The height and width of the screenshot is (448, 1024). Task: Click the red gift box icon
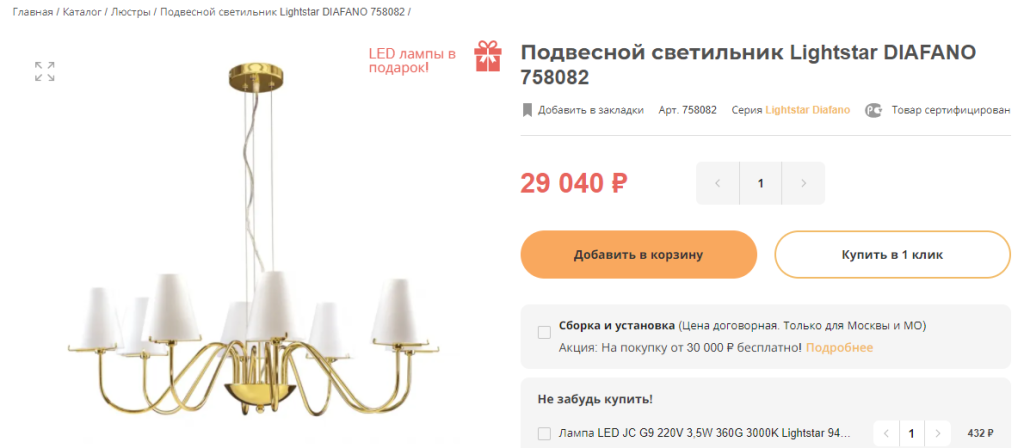point(488,56)
